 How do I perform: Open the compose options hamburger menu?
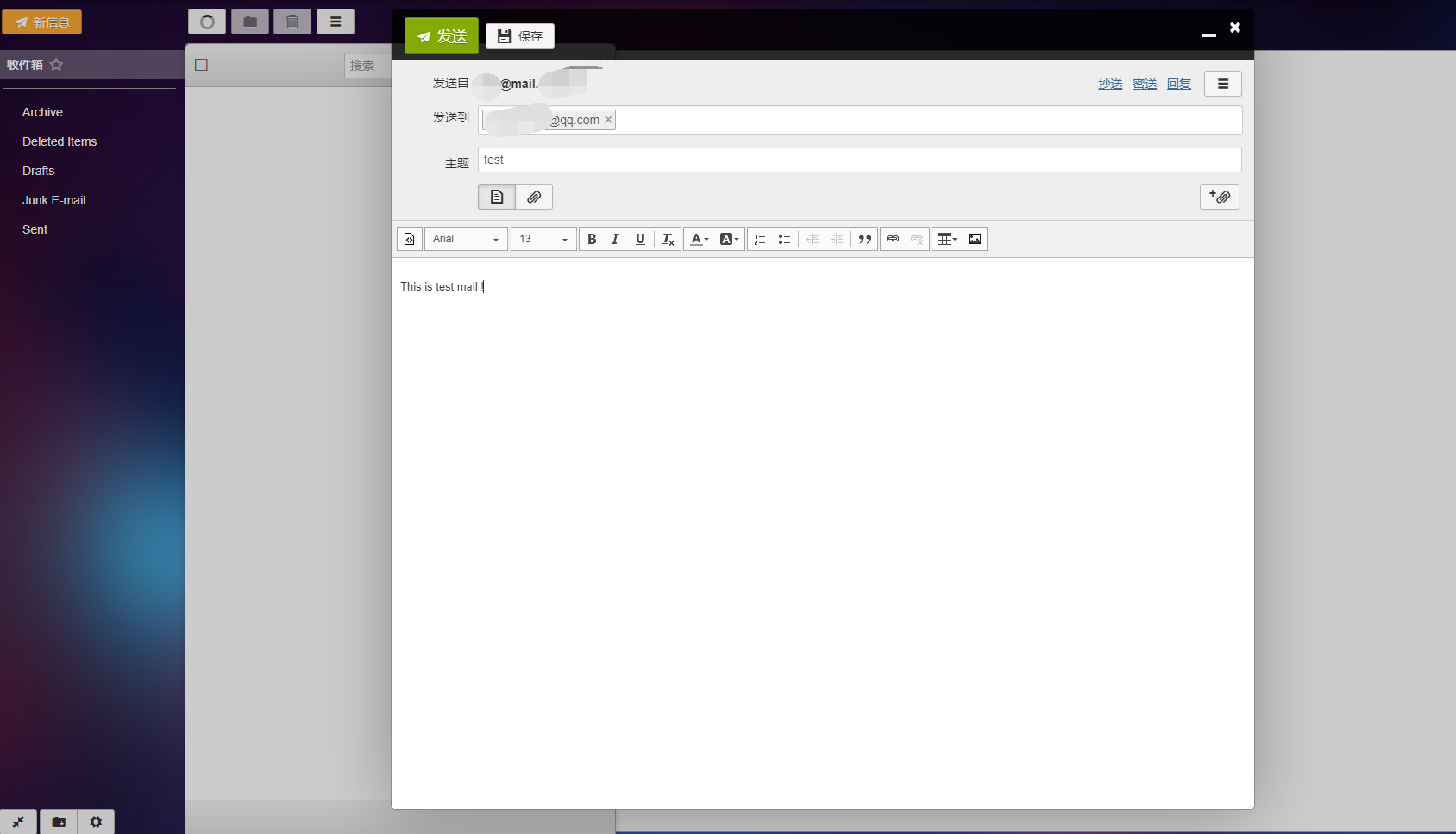tap(1223, 84)
